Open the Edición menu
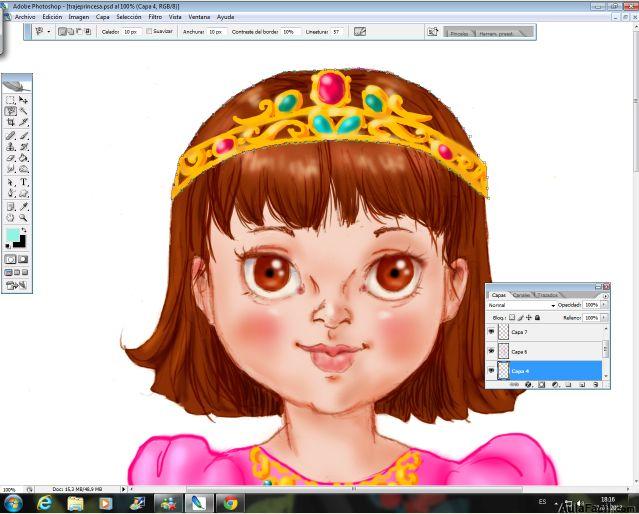 click(x=52, y=17)
